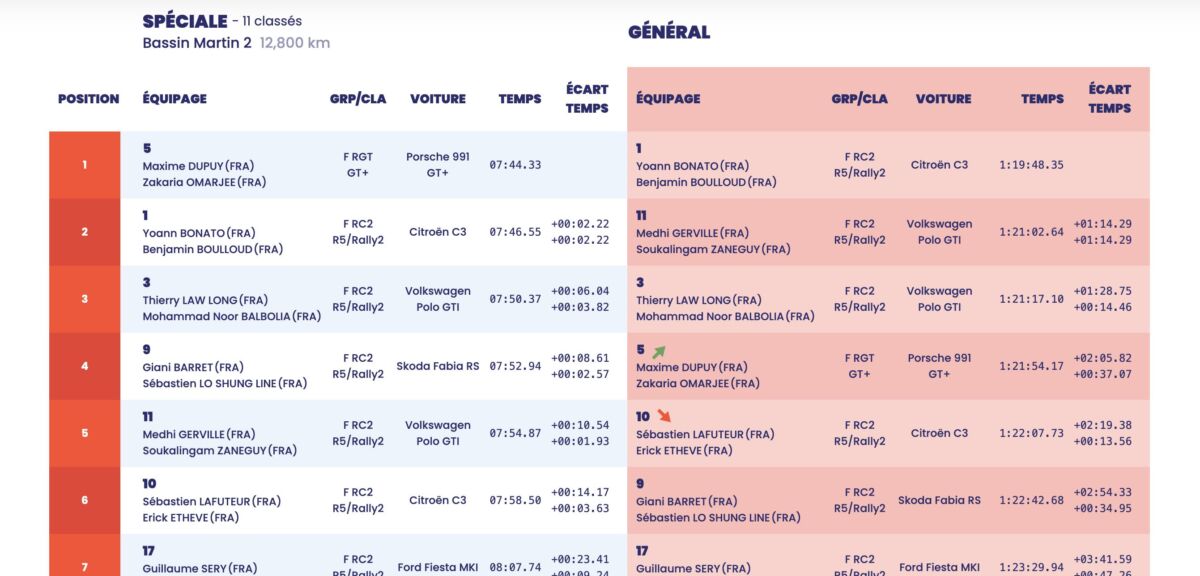
Task: Select the red position 1 cell
Action: (85, 165)
